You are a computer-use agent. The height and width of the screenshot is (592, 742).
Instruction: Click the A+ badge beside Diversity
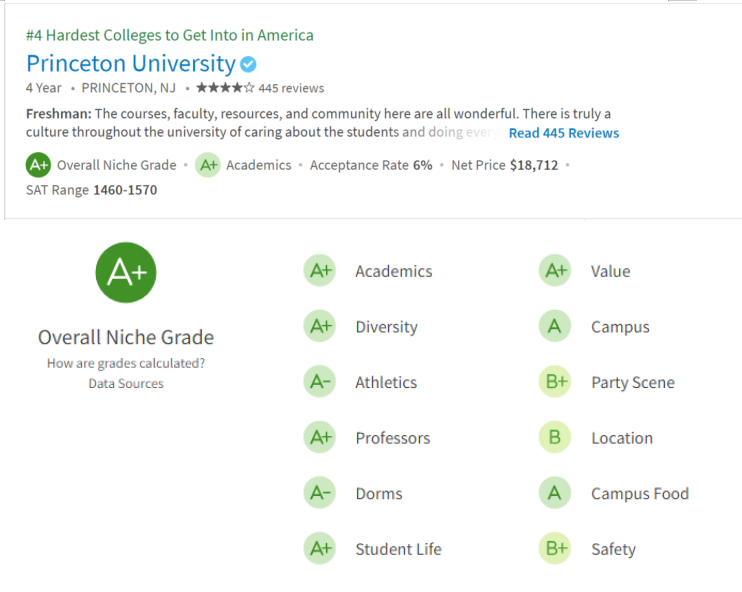[320, 327]
